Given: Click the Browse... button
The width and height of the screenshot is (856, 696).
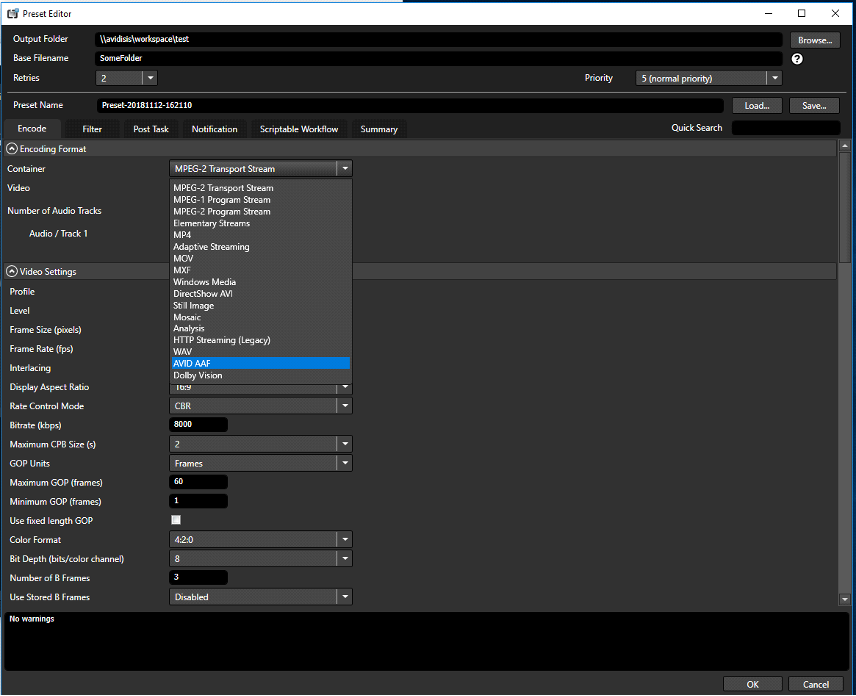Looking at the screenshot, I should (815, 40).
